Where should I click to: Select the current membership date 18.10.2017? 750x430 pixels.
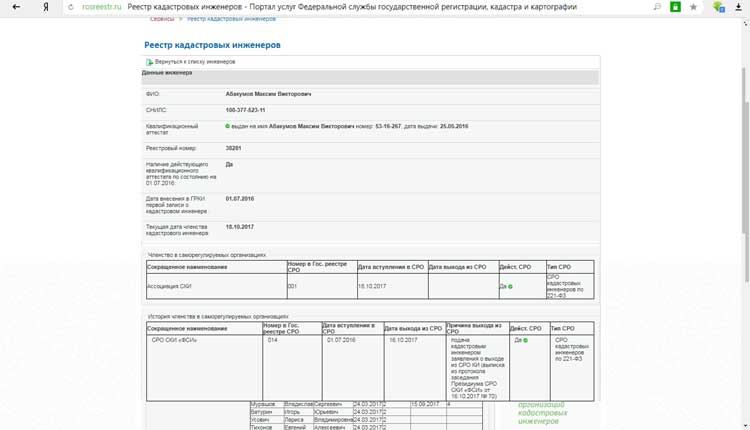tap(240, 227)
